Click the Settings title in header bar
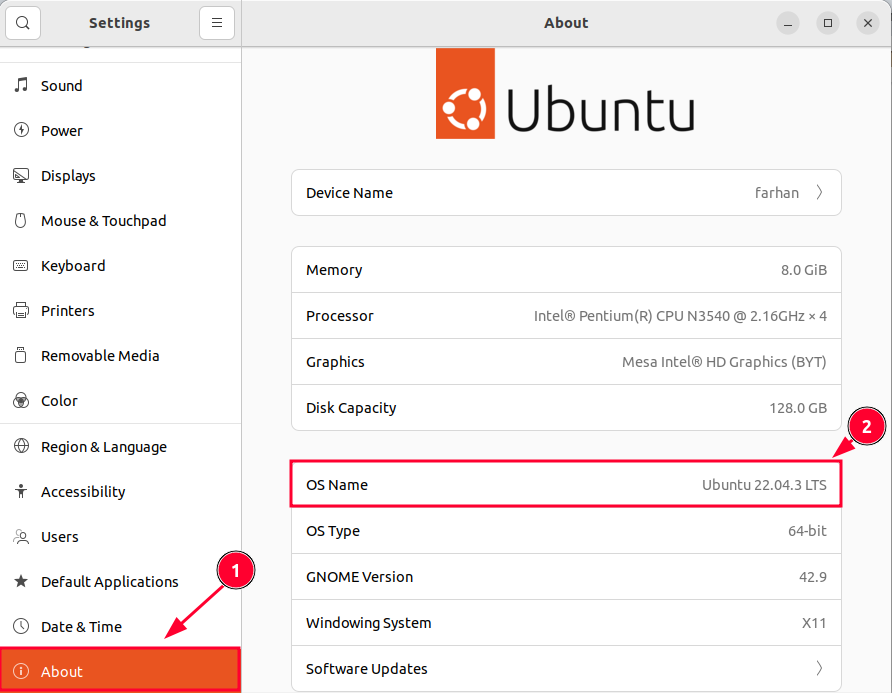 [119, 23]
